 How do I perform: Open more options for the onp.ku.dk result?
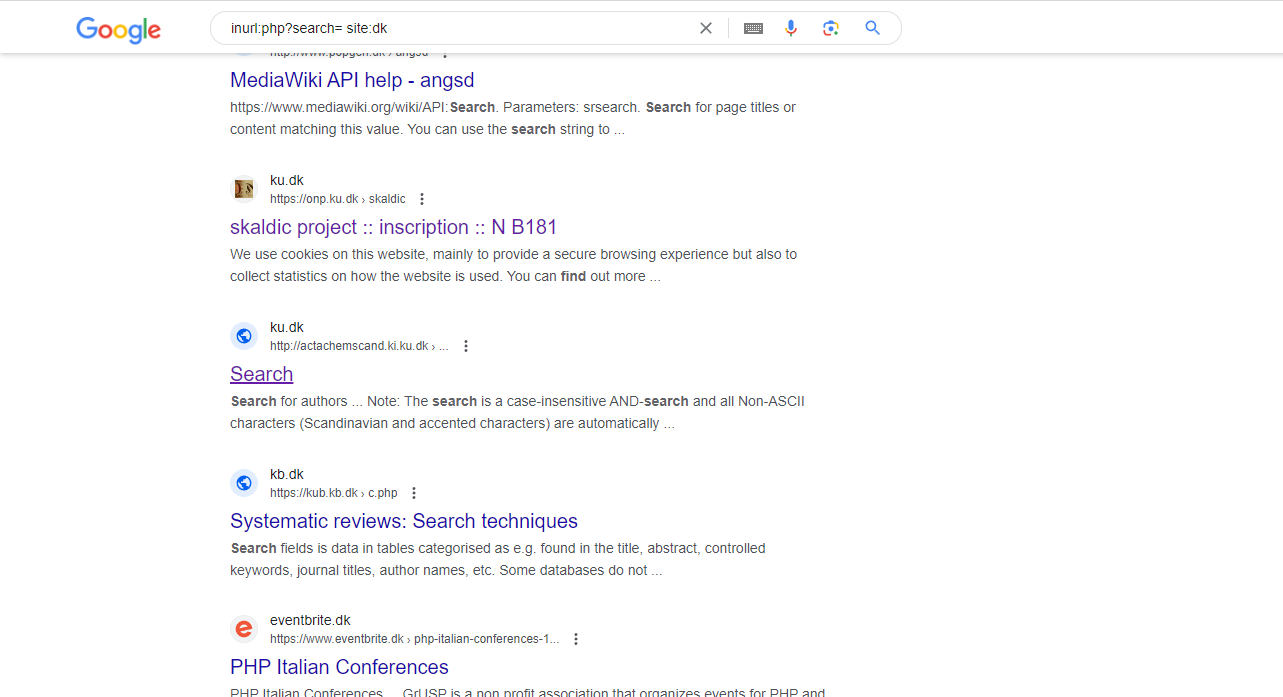[x=422, y=199]
